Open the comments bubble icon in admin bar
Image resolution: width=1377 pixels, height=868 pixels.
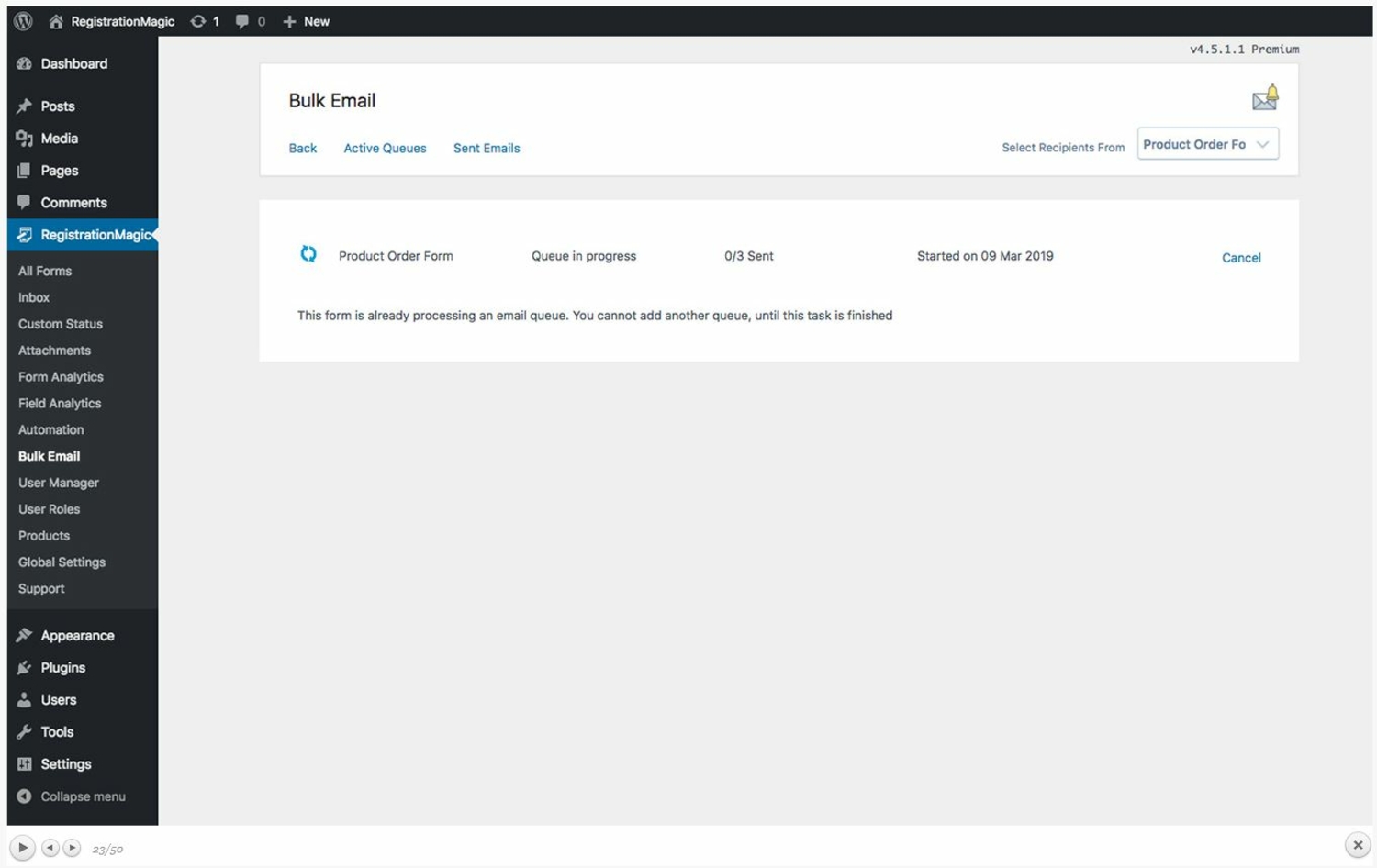242,21
